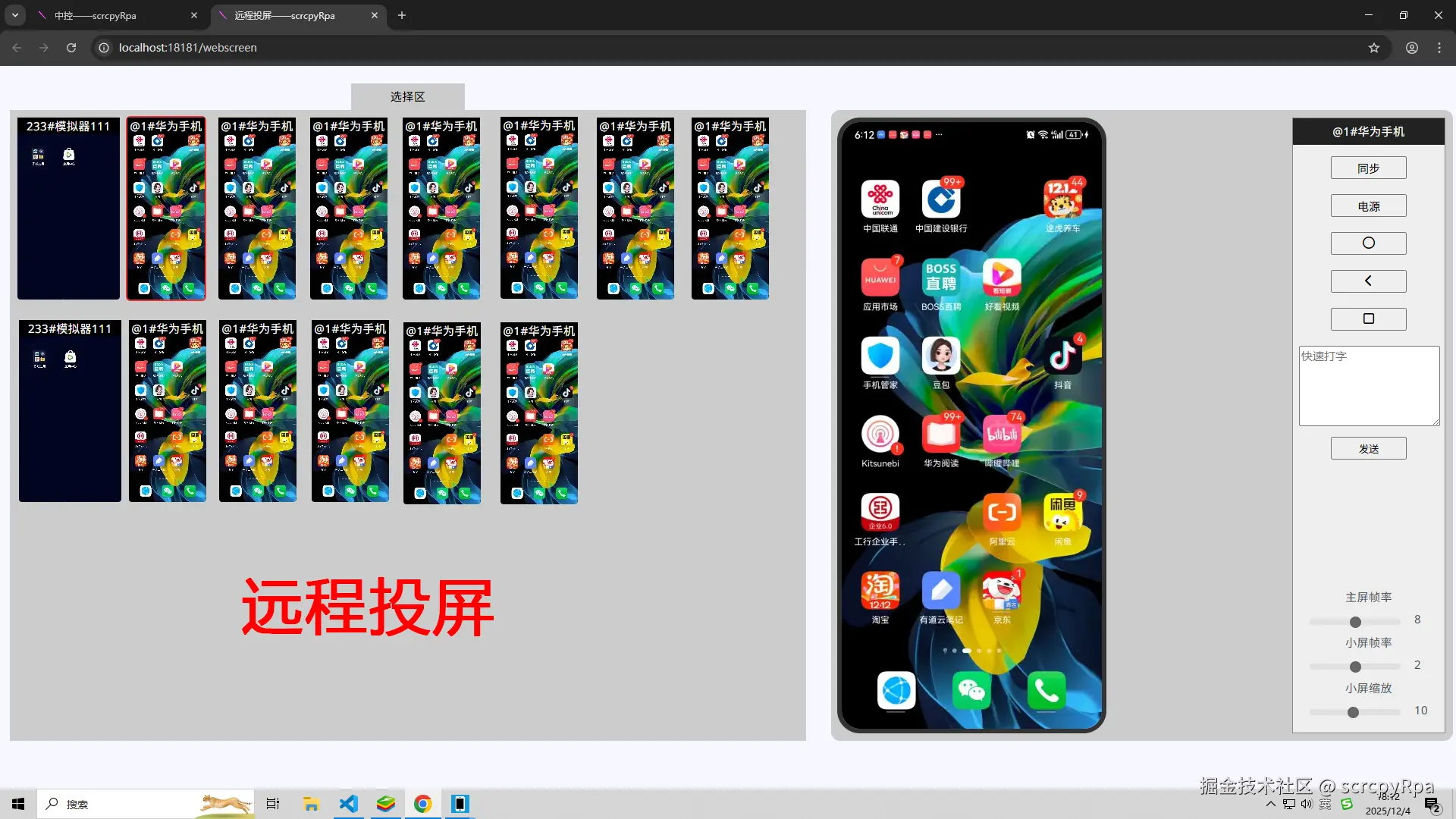Image resolution: width=1456 pixels, height=819 pixels.
Task: Select the 选择区 tab above the device grid
Action: click(407, 96)
